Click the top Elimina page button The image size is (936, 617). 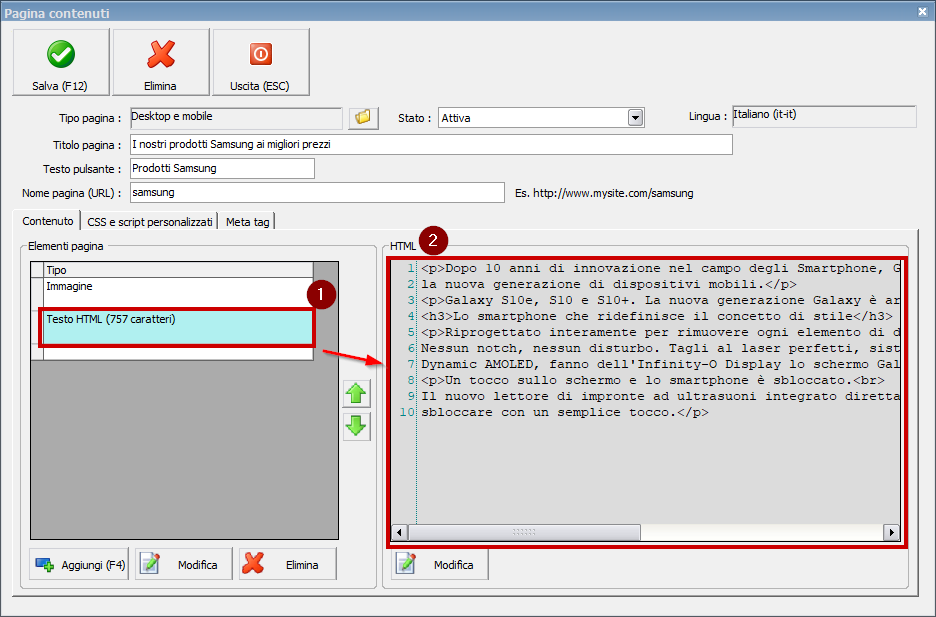point(161,62)
